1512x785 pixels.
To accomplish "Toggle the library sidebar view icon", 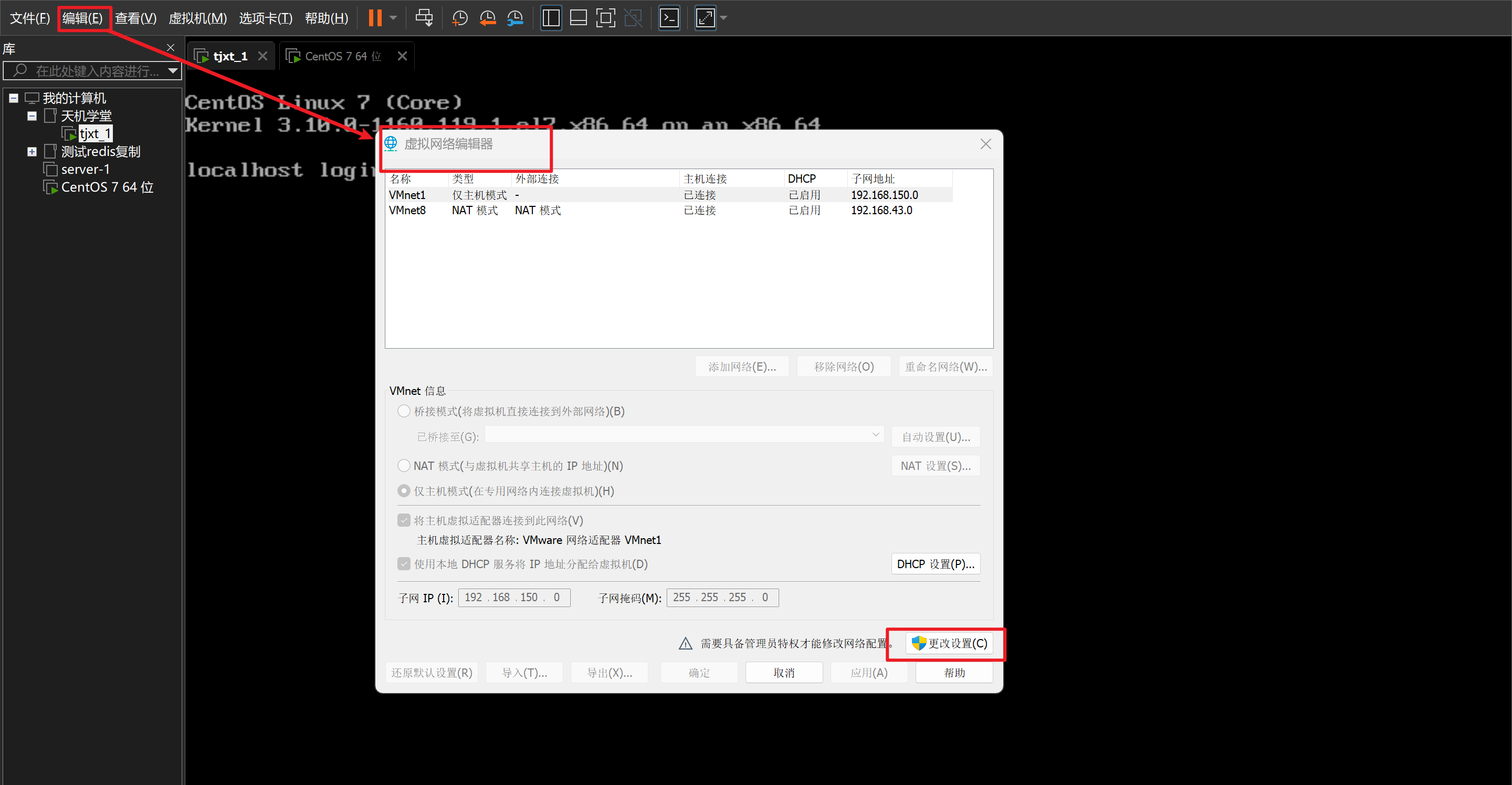I will pos(551,18).
